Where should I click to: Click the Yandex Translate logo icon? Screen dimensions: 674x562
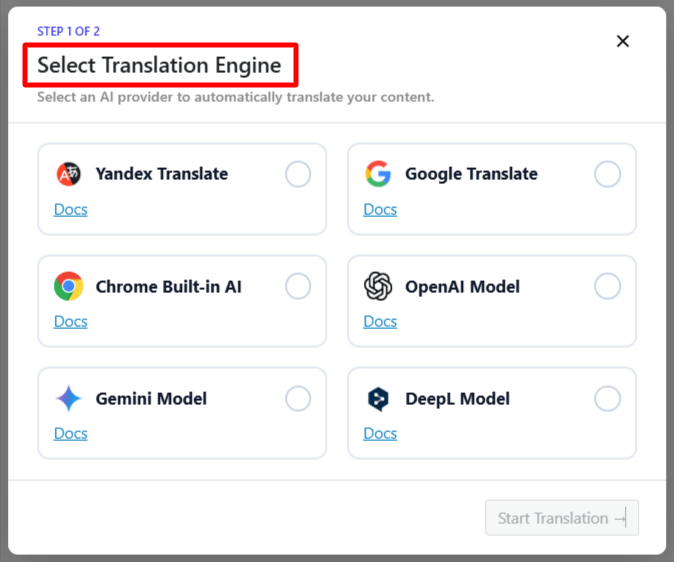point(68,175)
